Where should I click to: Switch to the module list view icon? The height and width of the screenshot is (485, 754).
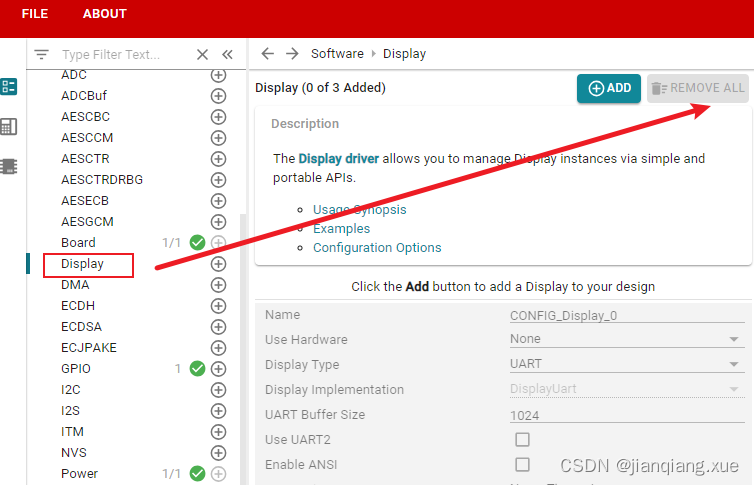pyautogui.click(x=9, y=87)
